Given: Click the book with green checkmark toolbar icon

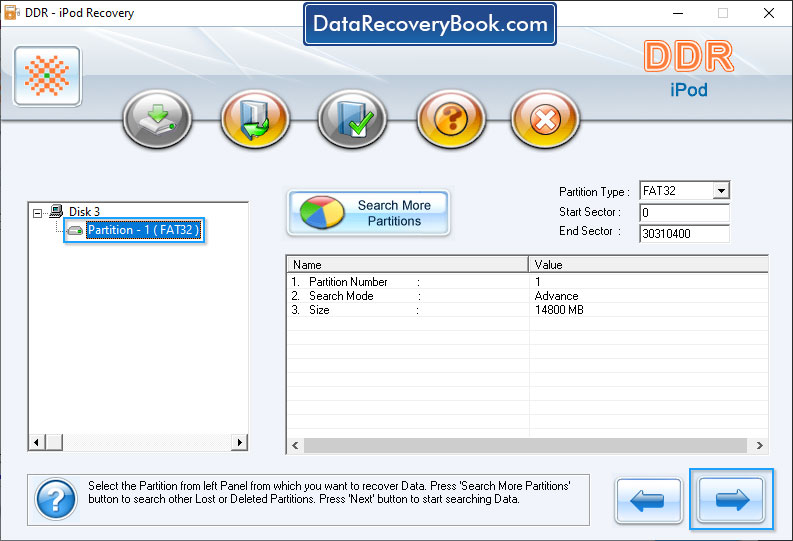Looking at the screenshot, I should pyautogui.click(x=353, y=119).
